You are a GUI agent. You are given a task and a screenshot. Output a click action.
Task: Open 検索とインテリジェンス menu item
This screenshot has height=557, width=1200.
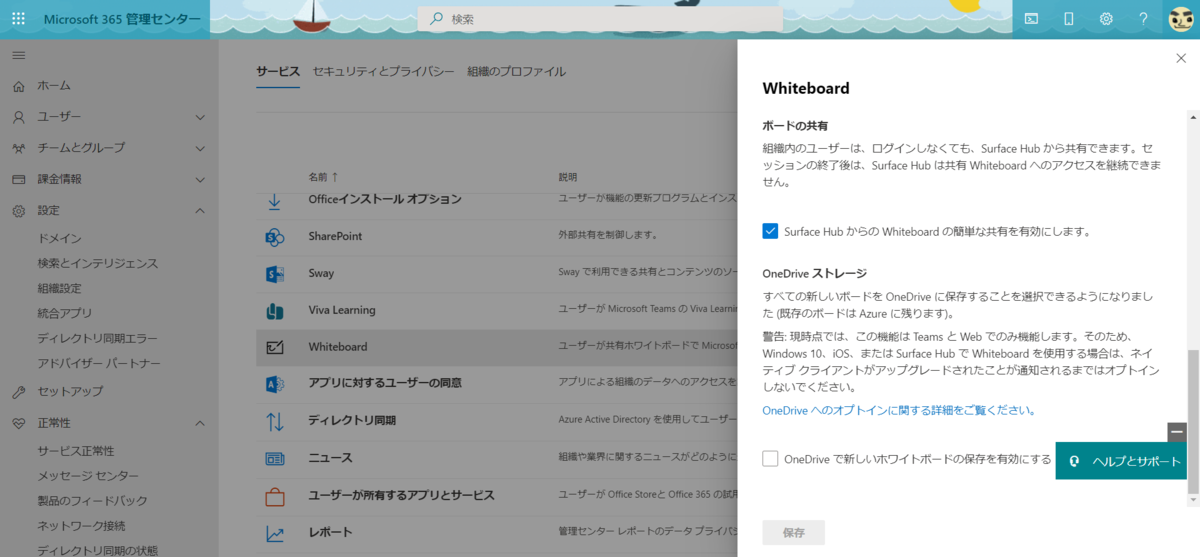point(98,263)
